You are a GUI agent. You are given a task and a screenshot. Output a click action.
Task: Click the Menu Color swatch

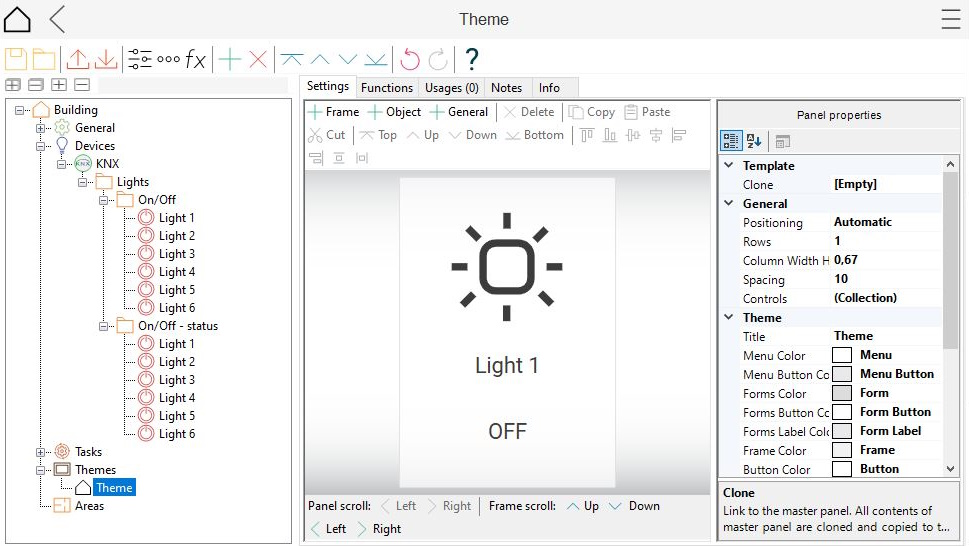[842, 355]
